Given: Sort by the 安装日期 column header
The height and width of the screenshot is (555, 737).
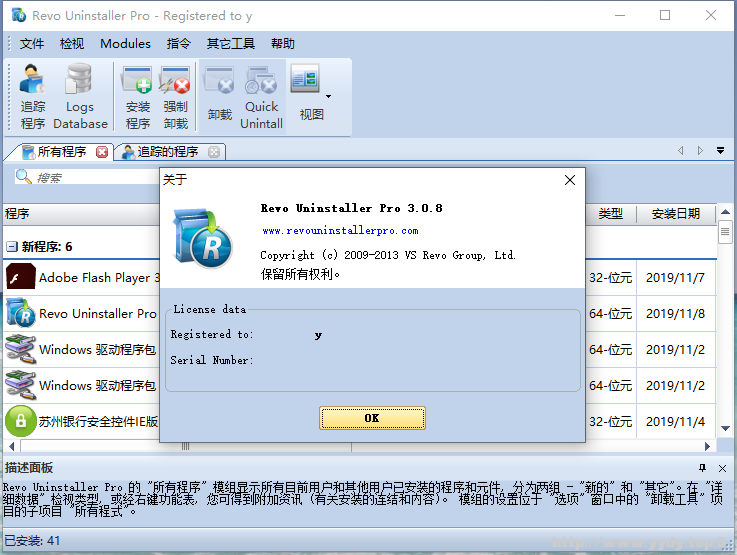Looking at the screenshot, I should 675,214.
